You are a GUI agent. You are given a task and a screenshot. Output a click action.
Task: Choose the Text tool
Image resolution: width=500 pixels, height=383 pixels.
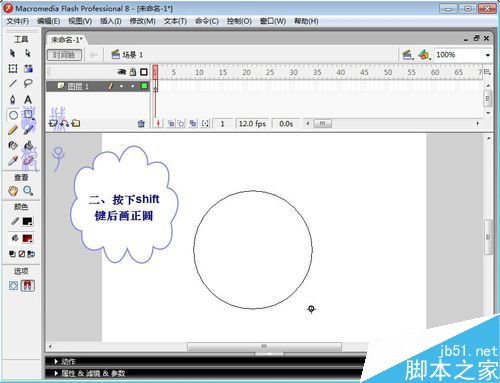click(x=28, y=100)
